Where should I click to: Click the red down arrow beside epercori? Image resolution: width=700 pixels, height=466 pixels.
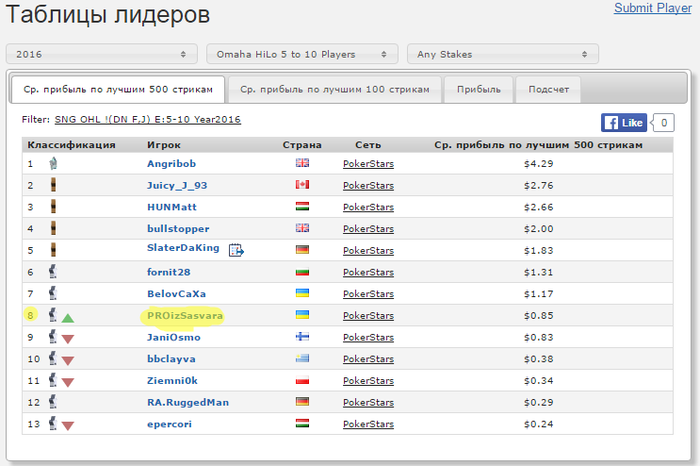68,426
